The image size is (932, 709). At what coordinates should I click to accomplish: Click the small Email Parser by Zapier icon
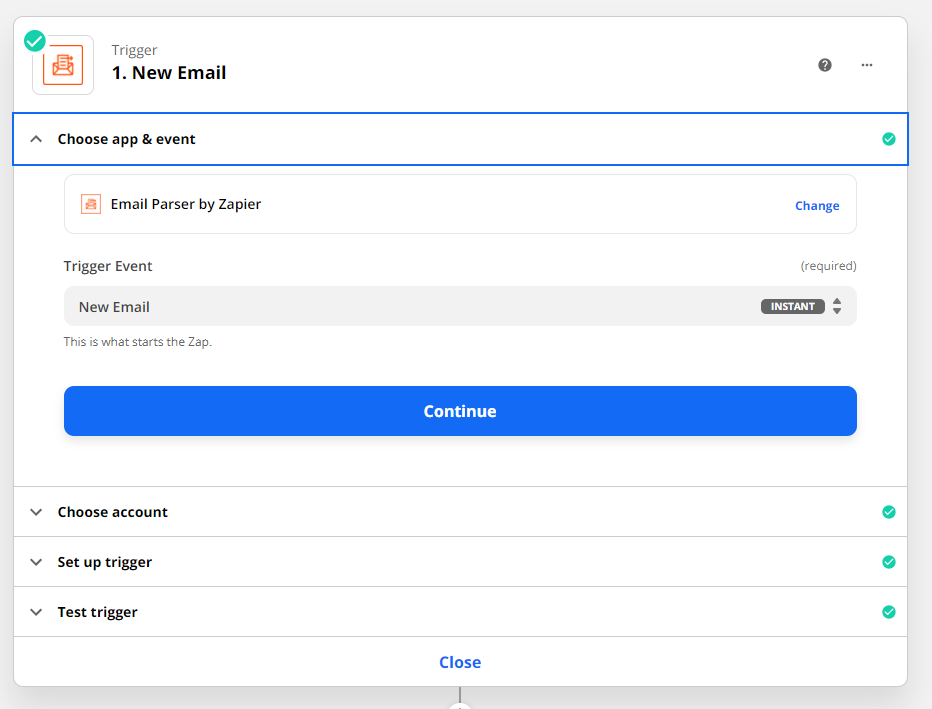(91, 204)
